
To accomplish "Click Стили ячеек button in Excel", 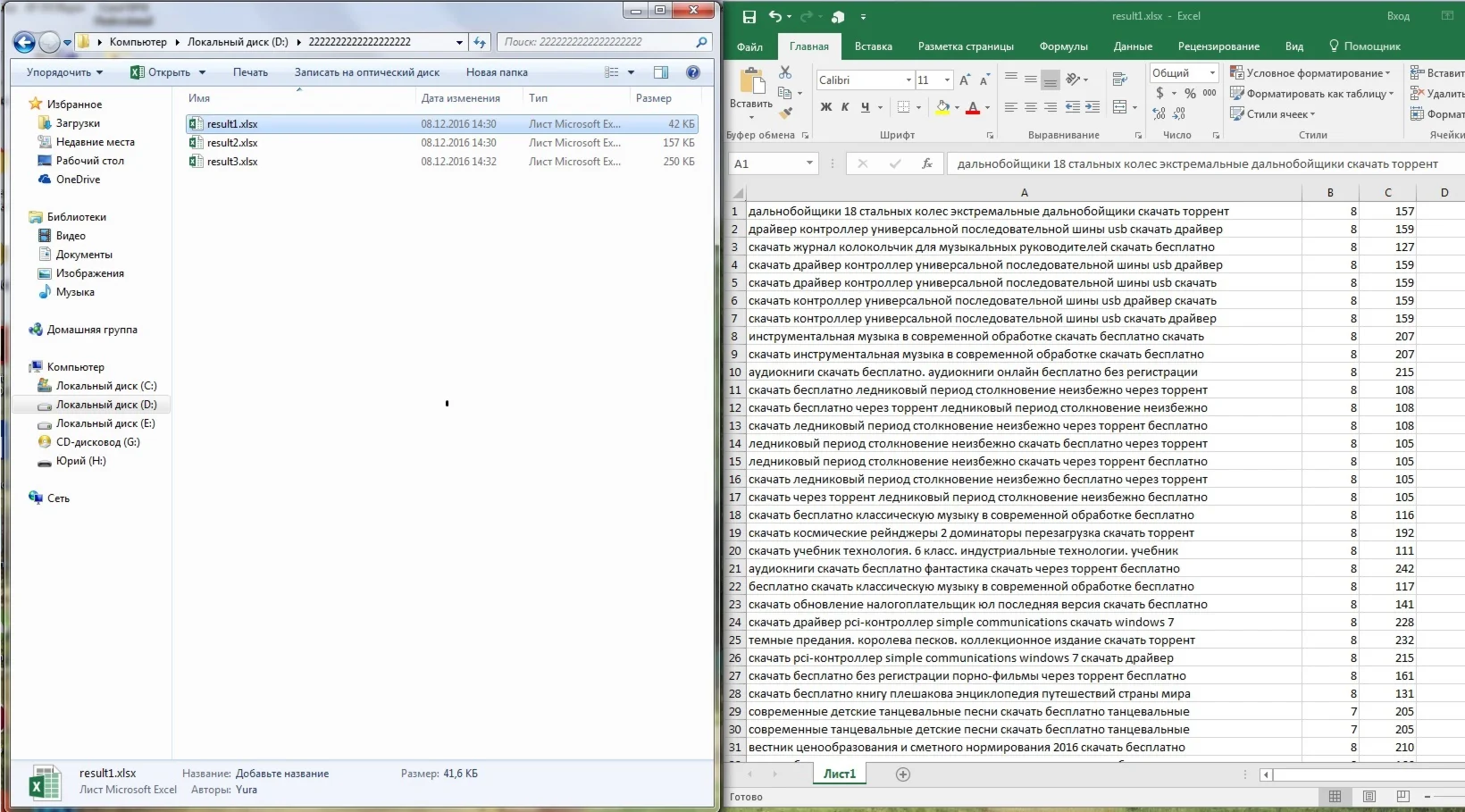I will [1273, 113].
